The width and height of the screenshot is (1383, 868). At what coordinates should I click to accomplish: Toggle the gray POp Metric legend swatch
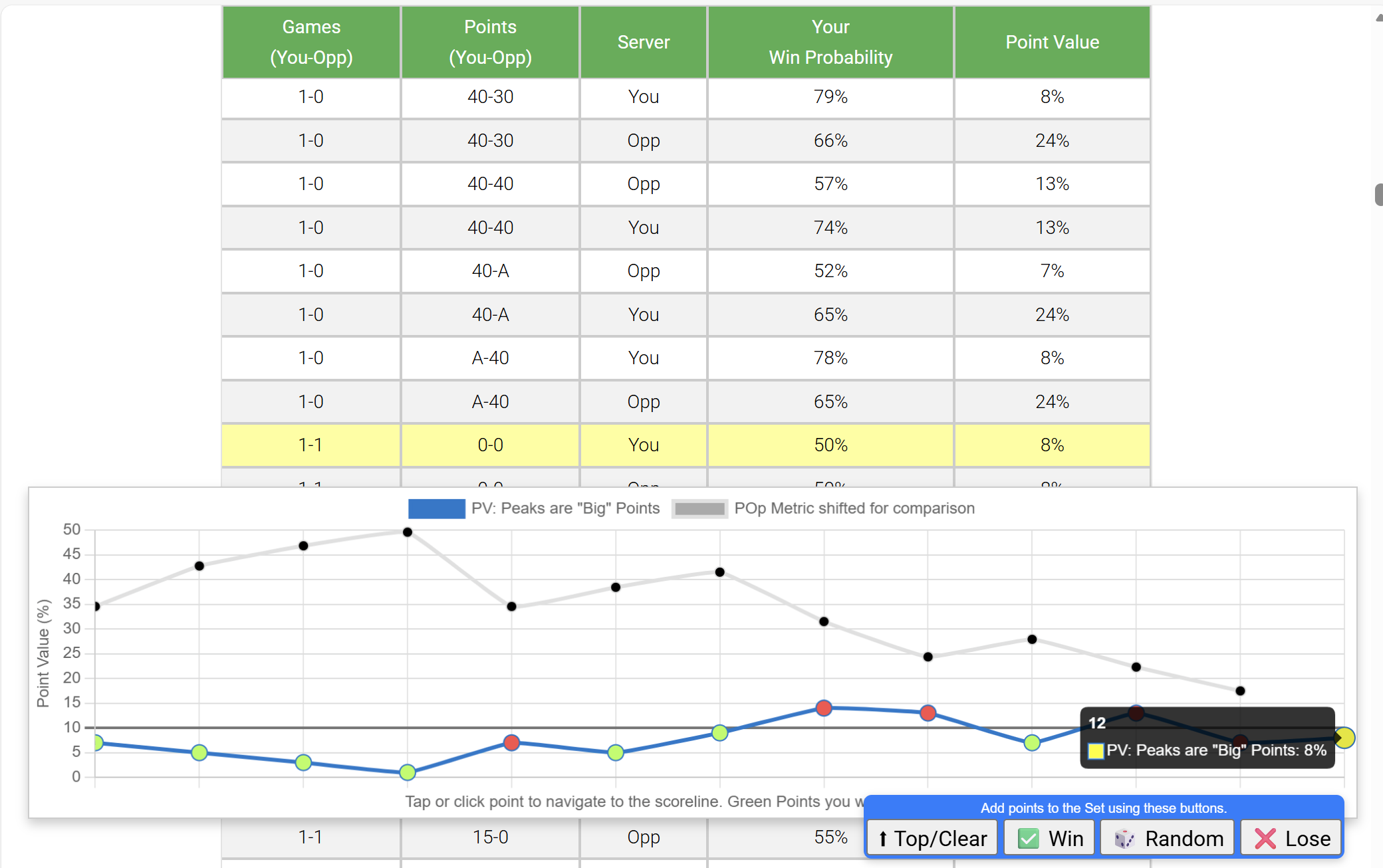(699, 509)
